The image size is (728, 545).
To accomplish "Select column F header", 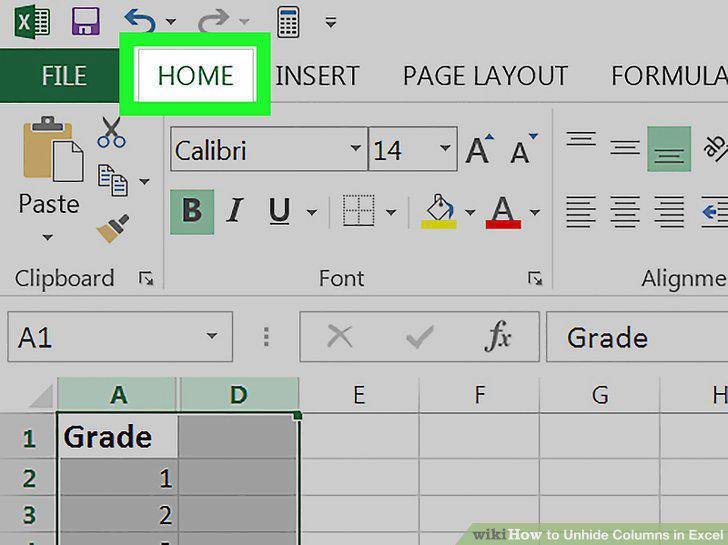I will click(479, 395).
